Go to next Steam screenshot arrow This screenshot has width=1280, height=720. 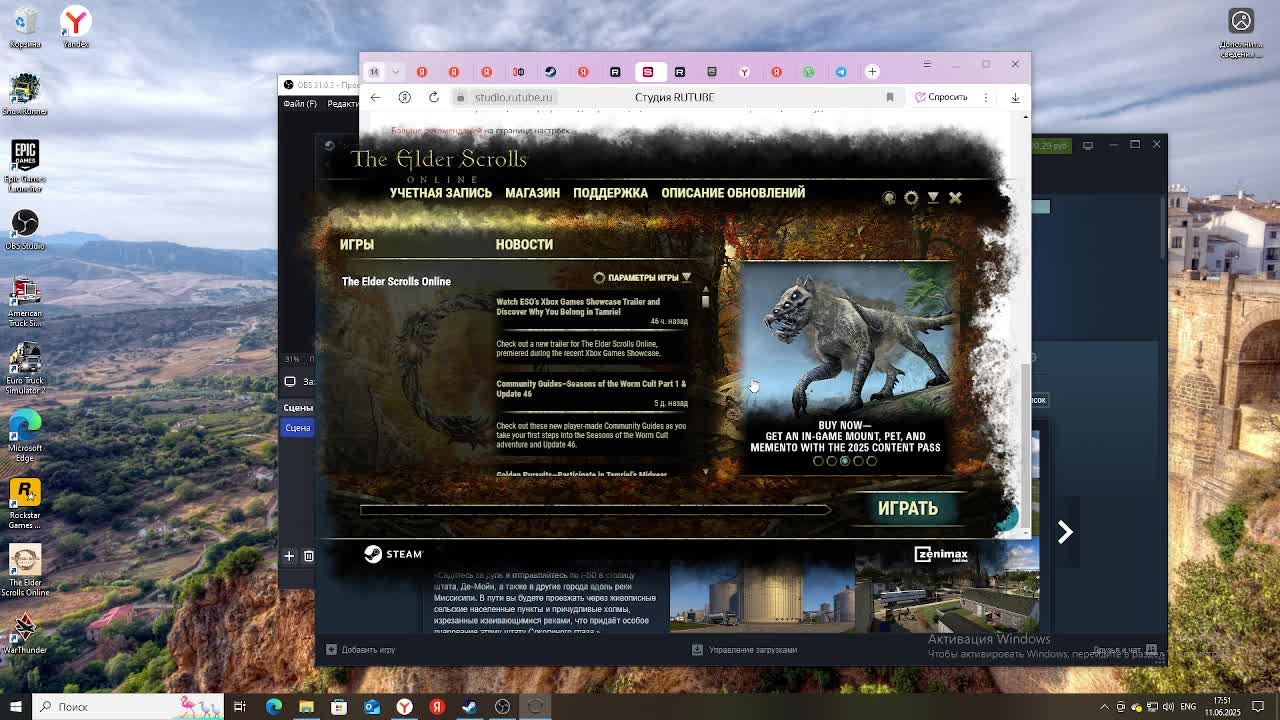tap(1065, 532)
